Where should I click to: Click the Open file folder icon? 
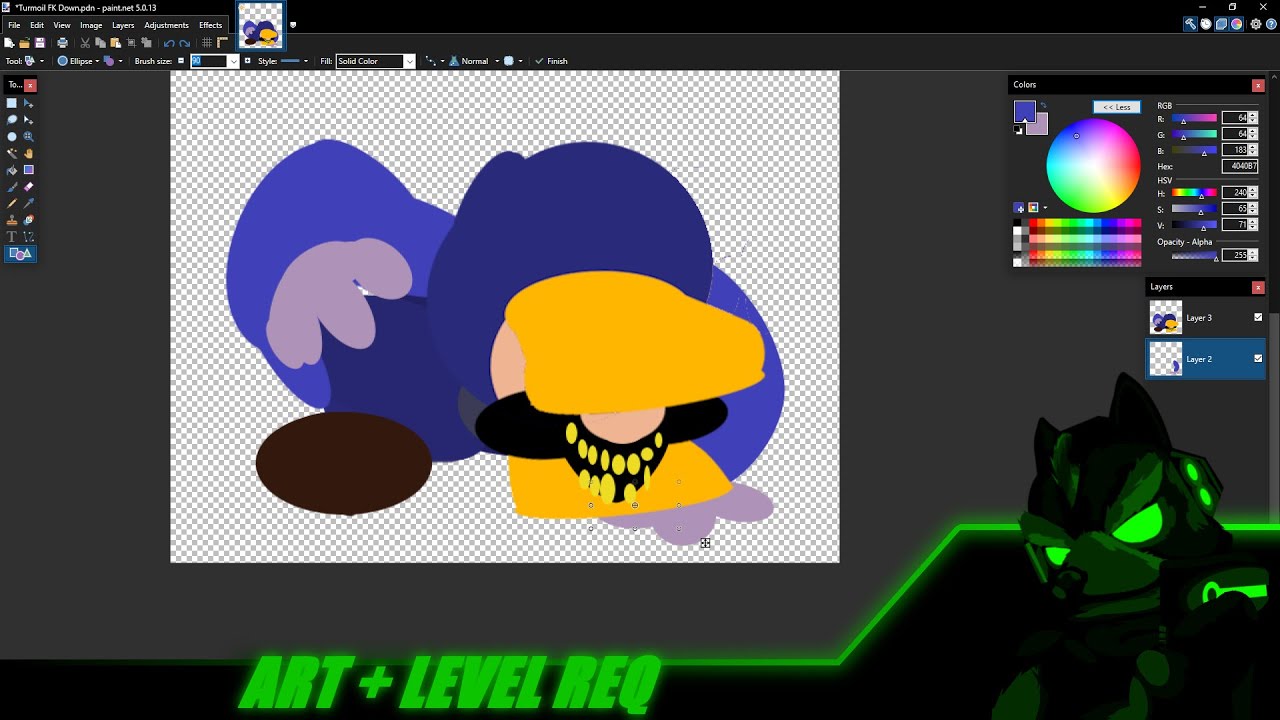24,43
